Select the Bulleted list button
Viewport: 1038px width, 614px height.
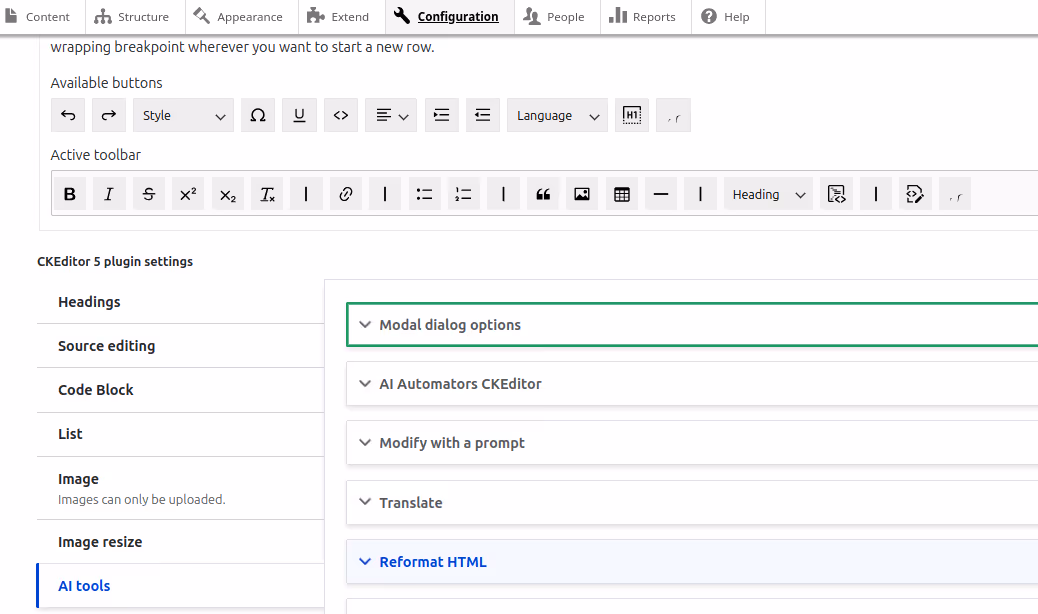point(424,194)
